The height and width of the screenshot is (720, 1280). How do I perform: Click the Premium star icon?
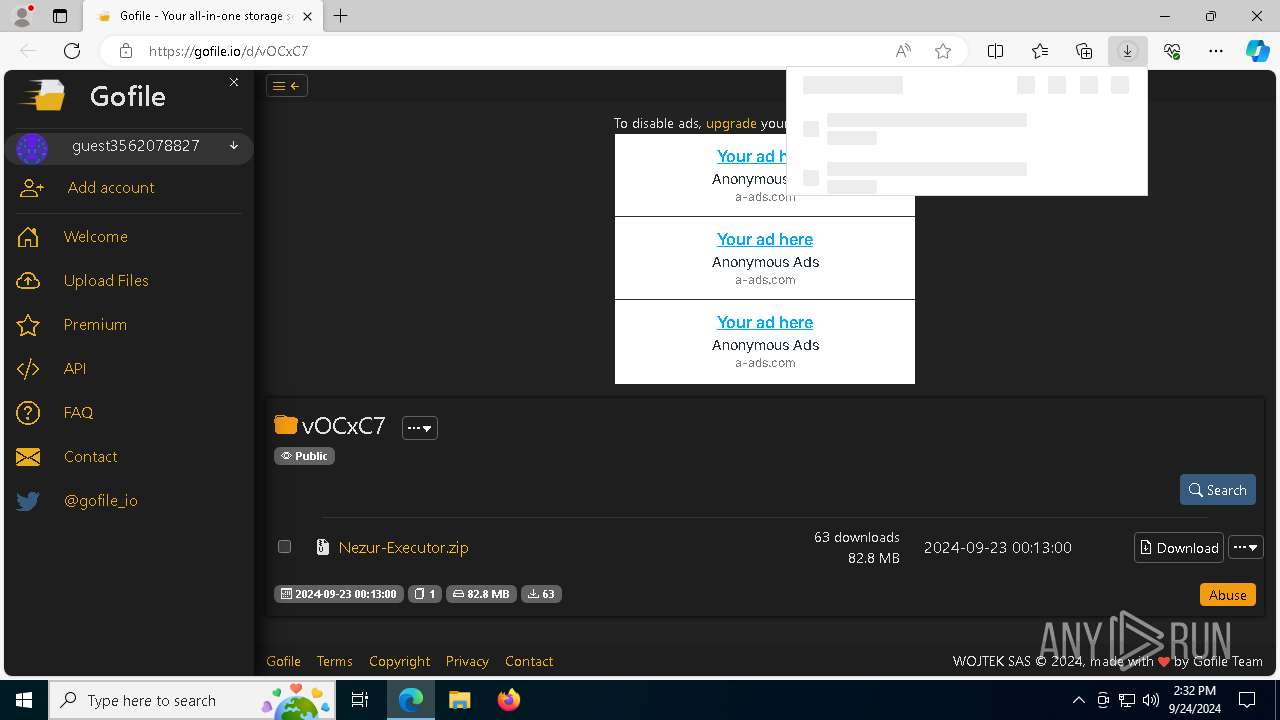click(28, 325)
